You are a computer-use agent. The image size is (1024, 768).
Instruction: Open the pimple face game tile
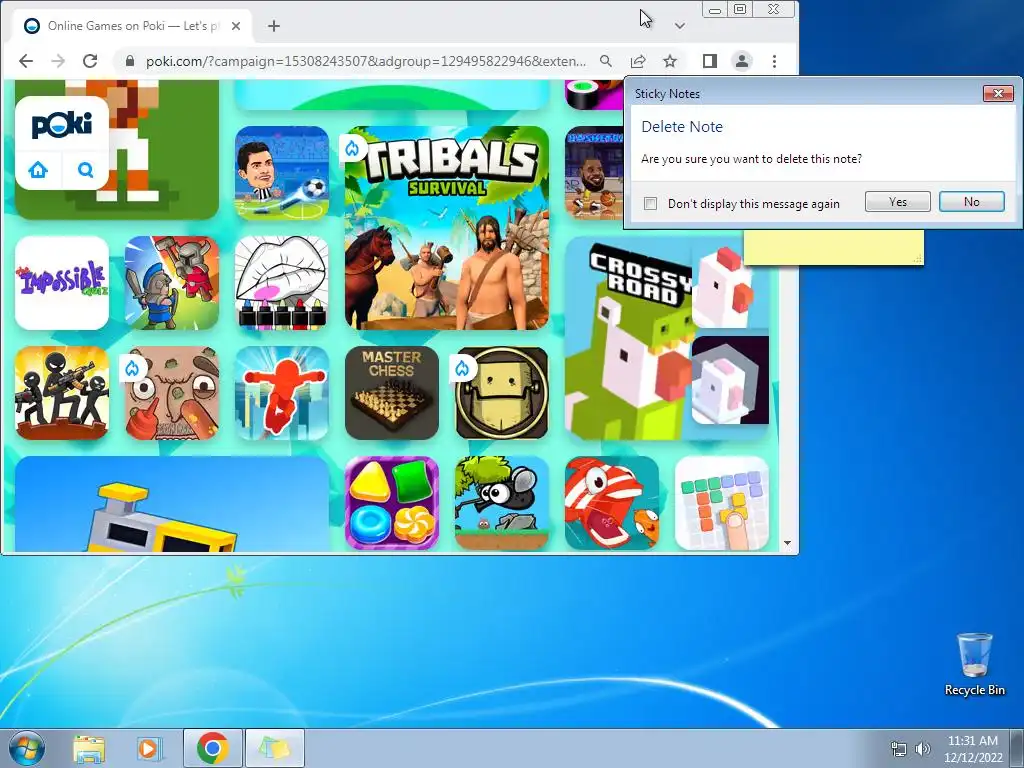[x=172, y=392]
